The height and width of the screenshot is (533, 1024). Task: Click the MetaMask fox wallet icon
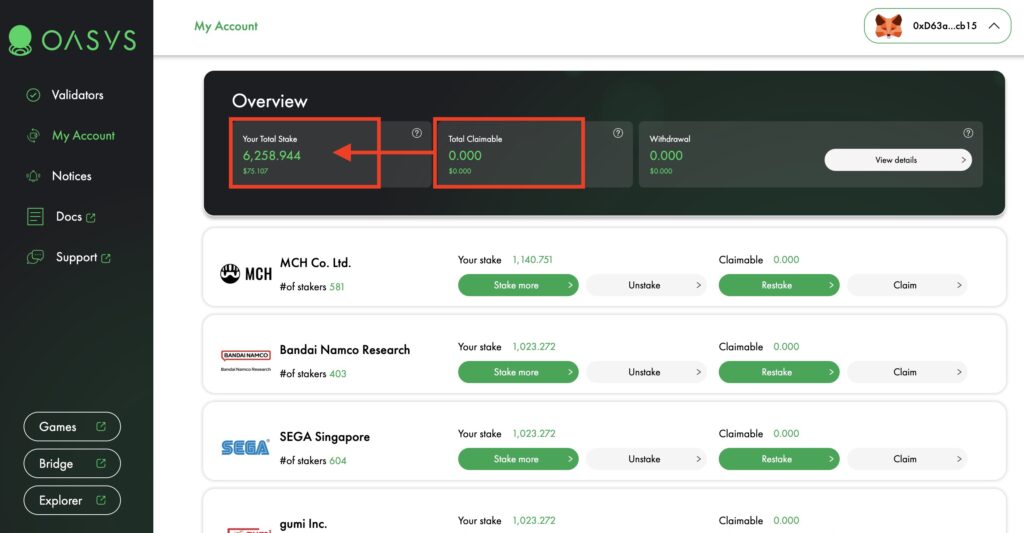(x=888, y=26)
